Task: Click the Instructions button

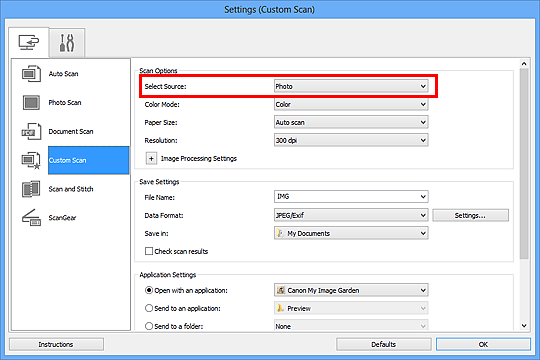Action: tap(56, 344)
